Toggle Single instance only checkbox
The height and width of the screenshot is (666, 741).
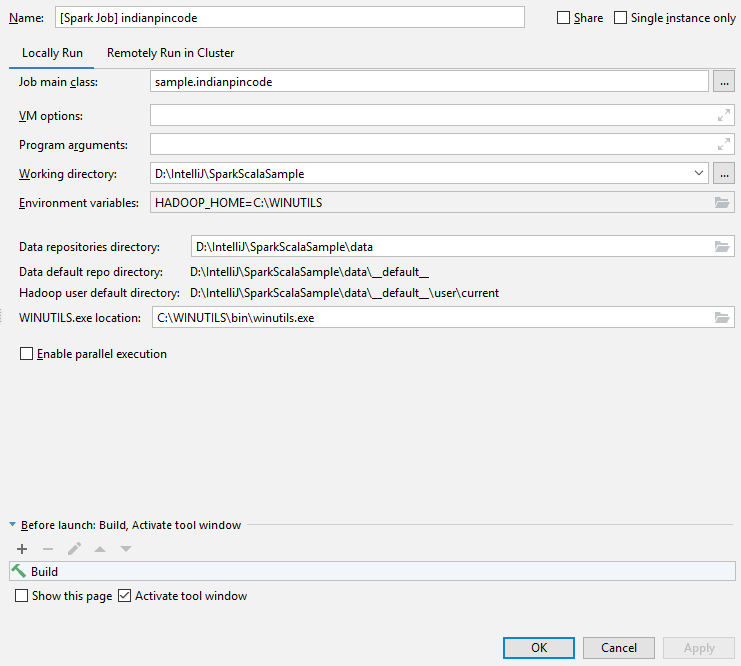[x=621, y=18]
